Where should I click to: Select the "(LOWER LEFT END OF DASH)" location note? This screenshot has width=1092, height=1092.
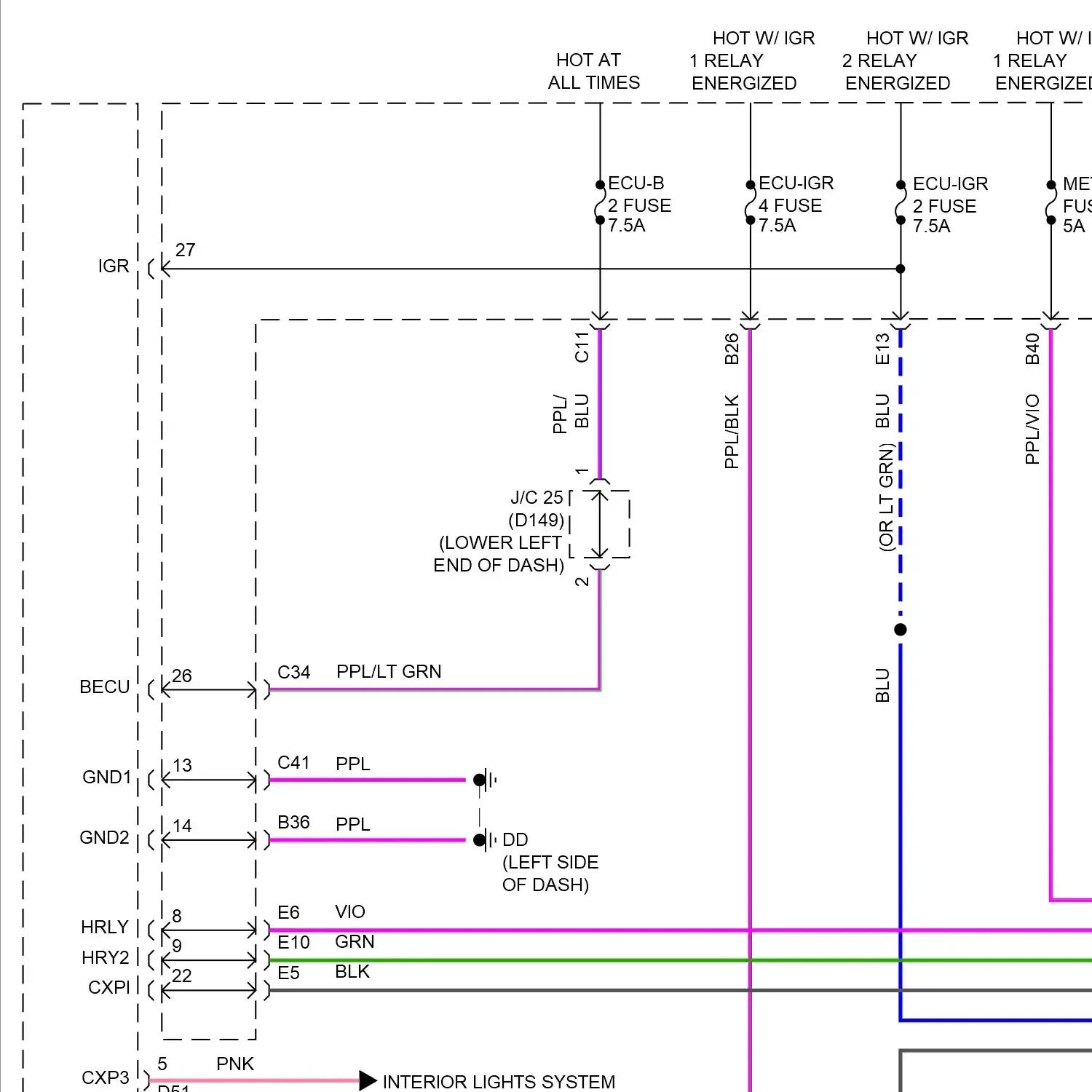499,554
